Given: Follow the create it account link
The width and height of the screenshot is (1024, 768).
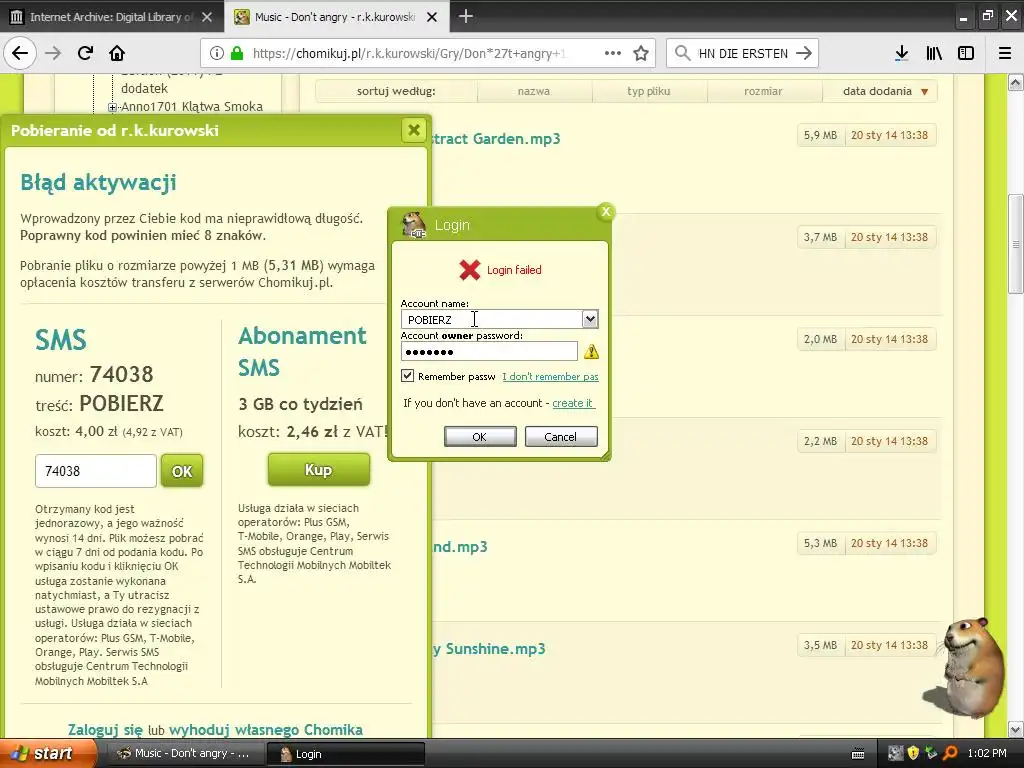Looking at the screenshot, I should click(573, 403).
